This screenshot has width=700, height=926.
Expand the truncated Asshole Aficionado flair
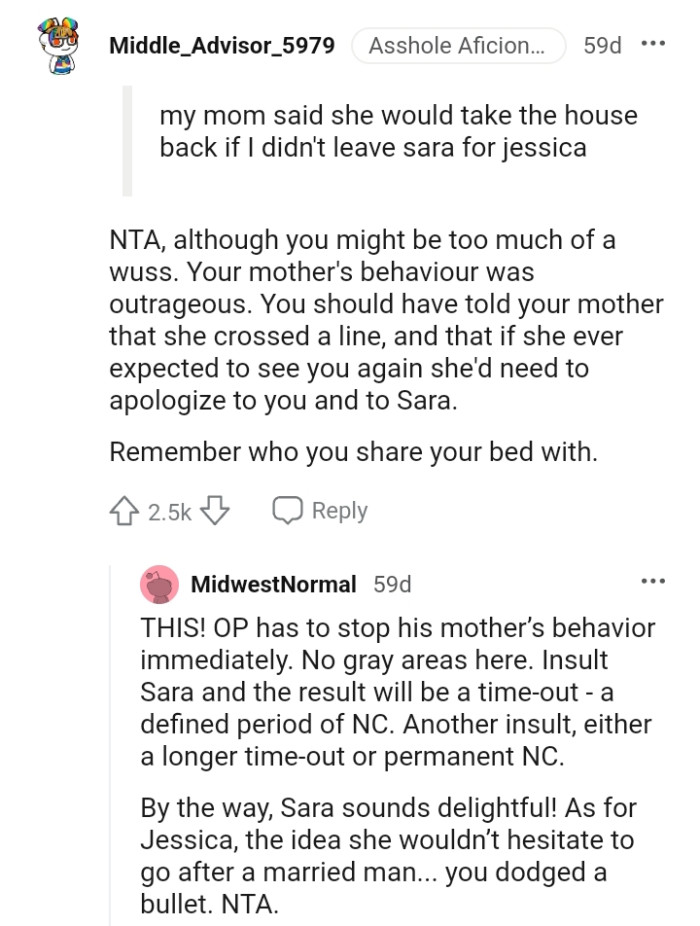(x=458, y=44)
